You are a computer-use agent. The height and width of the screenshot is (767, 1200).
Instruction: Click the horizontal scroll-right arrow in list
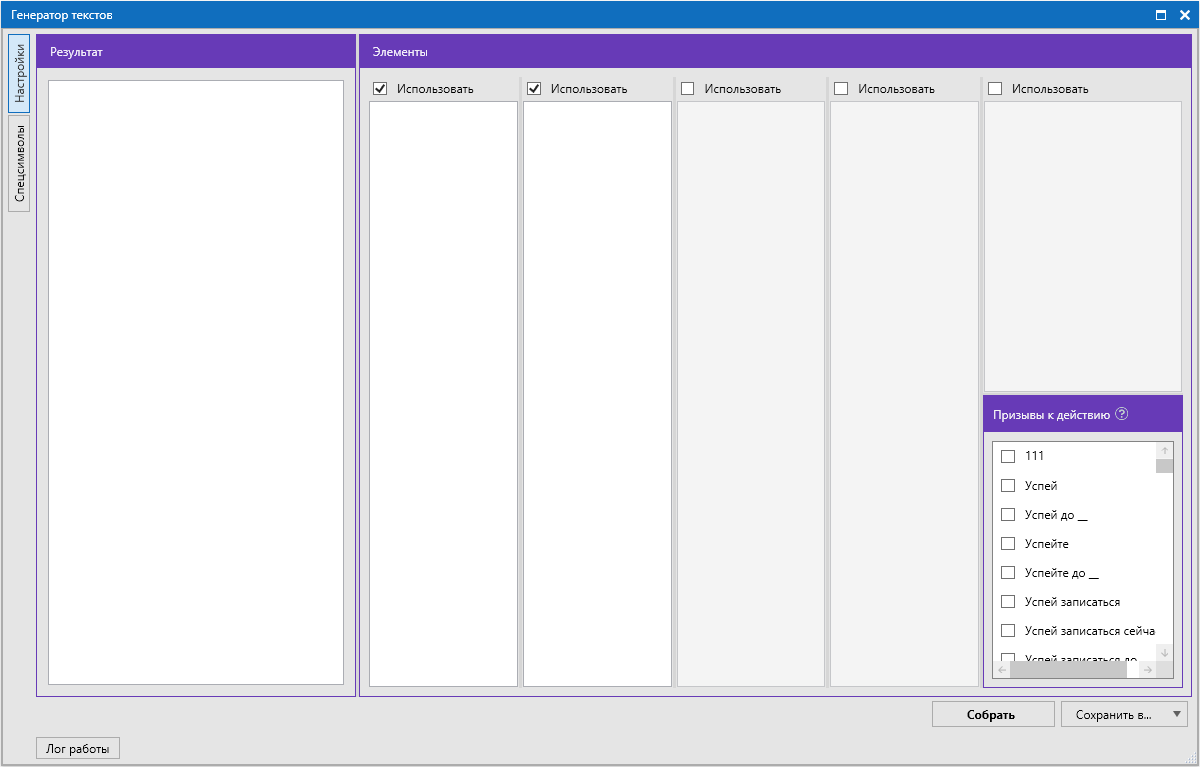1147,670
